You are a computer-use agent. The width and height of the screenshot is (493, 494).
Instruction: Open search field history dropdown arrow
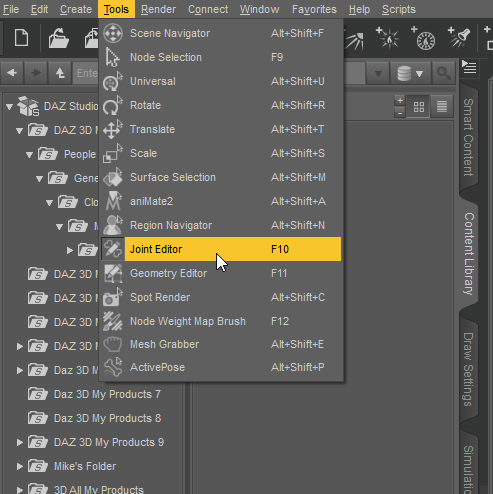(x=378, y=73)
